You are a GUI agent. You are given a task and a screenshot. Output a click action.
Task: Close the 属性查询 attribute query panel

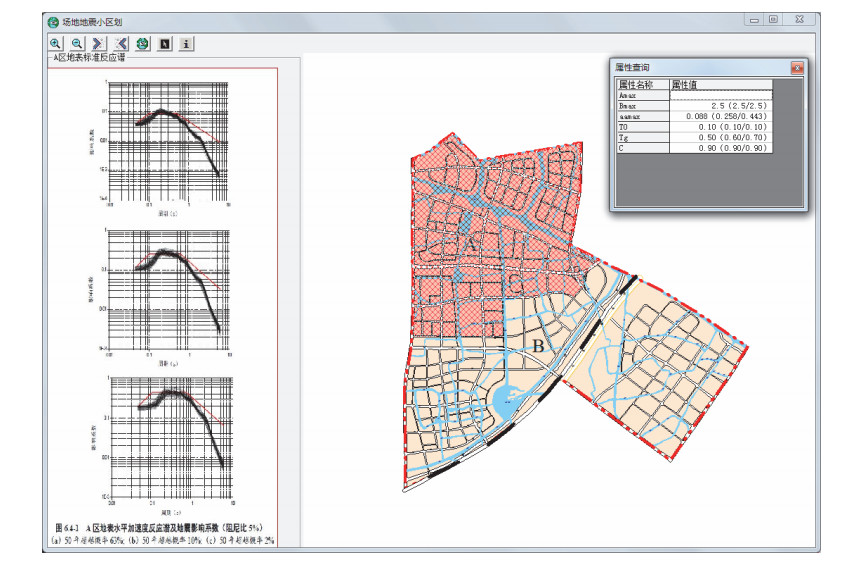[796, 68]
